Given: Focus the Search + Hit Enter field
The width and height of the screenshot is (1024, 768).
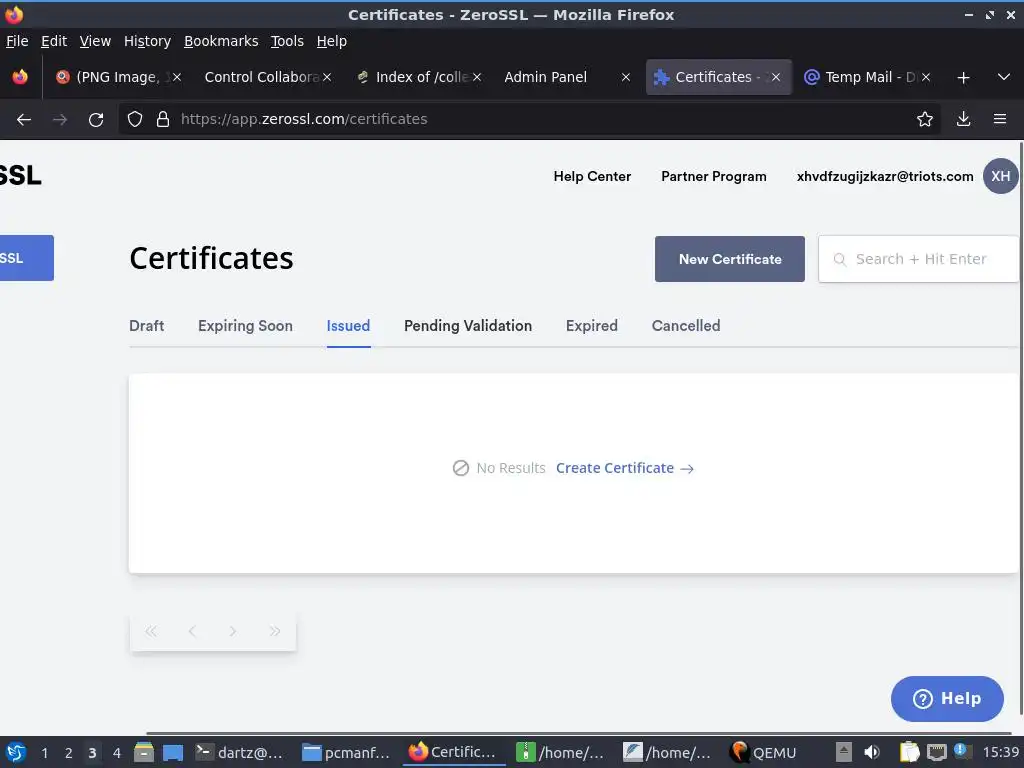Looking at the screenshot, I should 918,259.
